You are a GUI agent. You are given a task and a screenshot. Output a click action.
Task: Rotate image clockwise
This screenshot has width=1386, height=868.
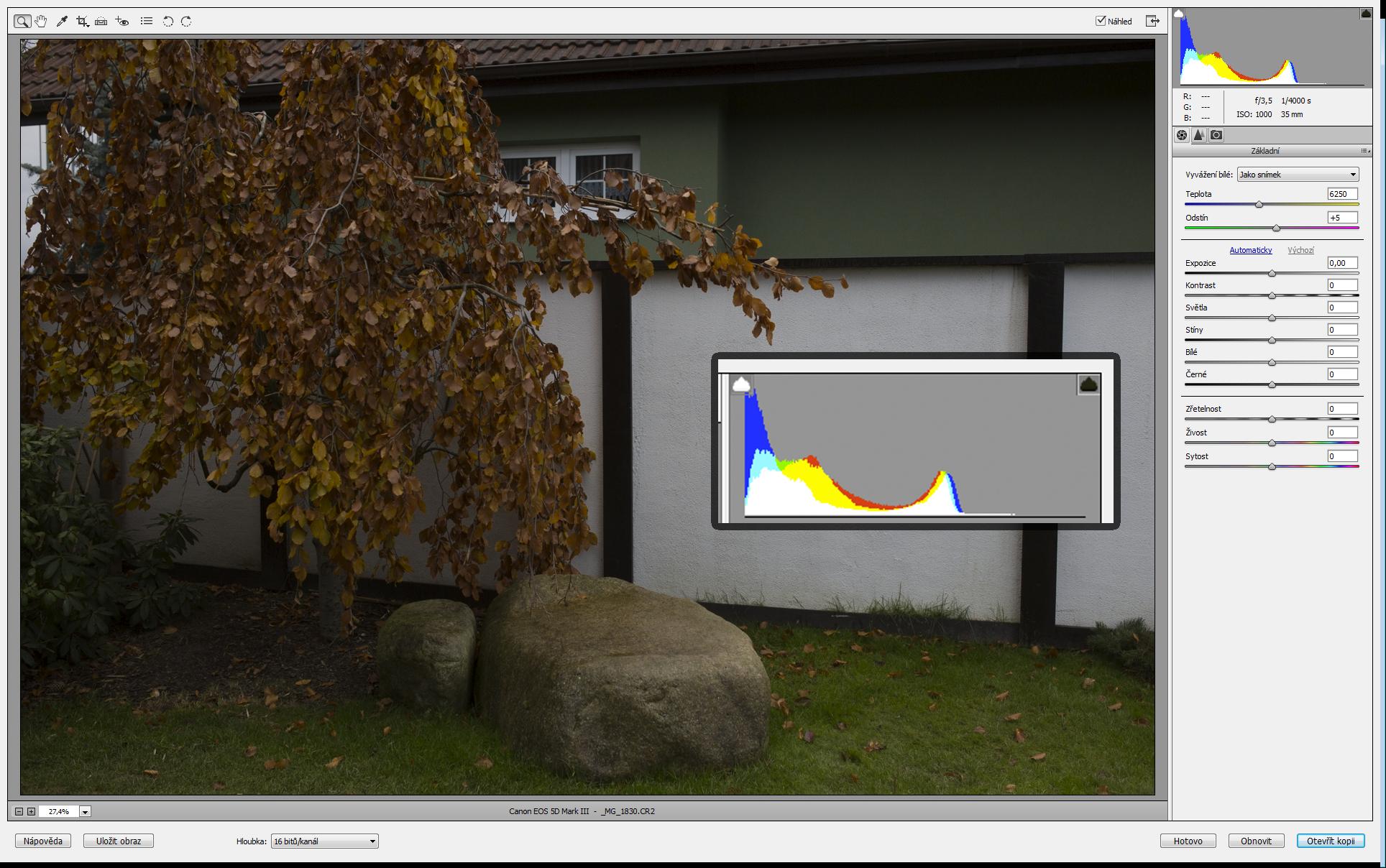(x=186, y=22)
